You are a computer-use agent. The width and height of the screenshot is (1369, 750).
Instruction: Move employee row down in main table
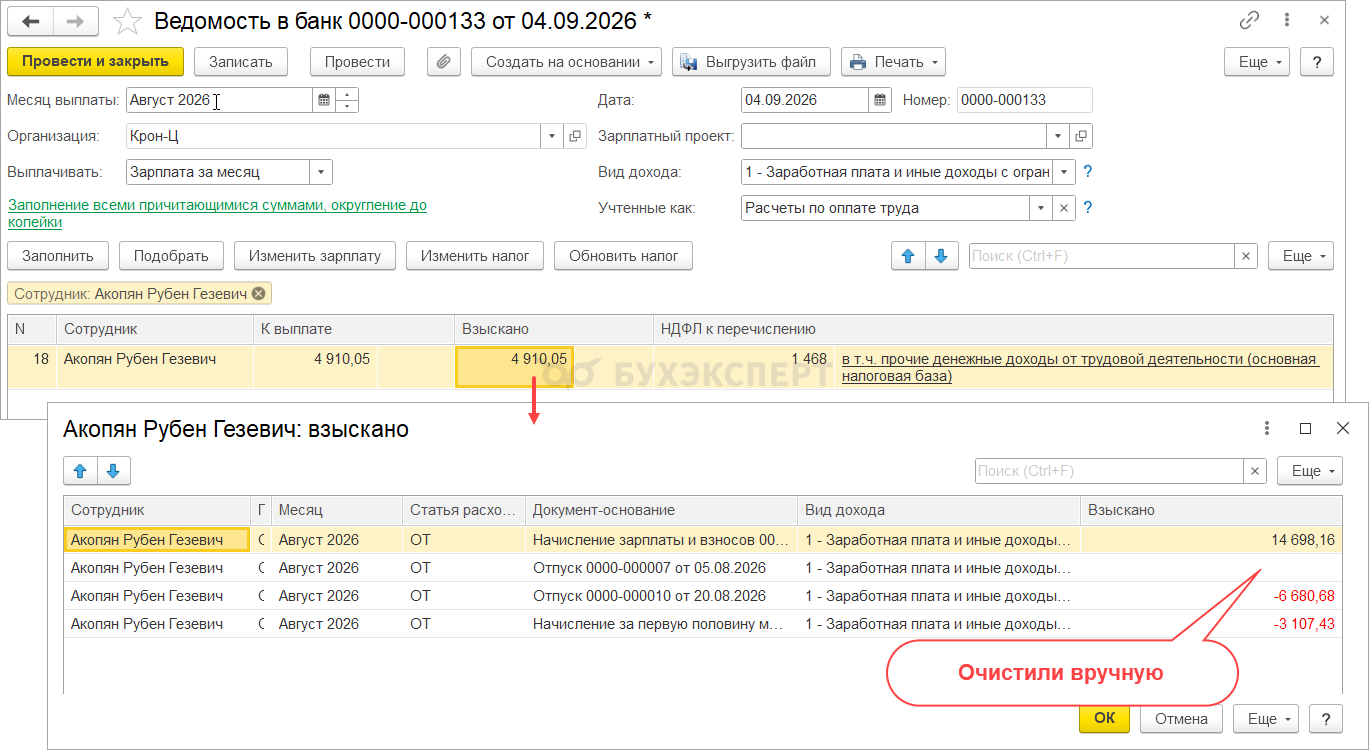pyautogui.click(x=941, y=256)
